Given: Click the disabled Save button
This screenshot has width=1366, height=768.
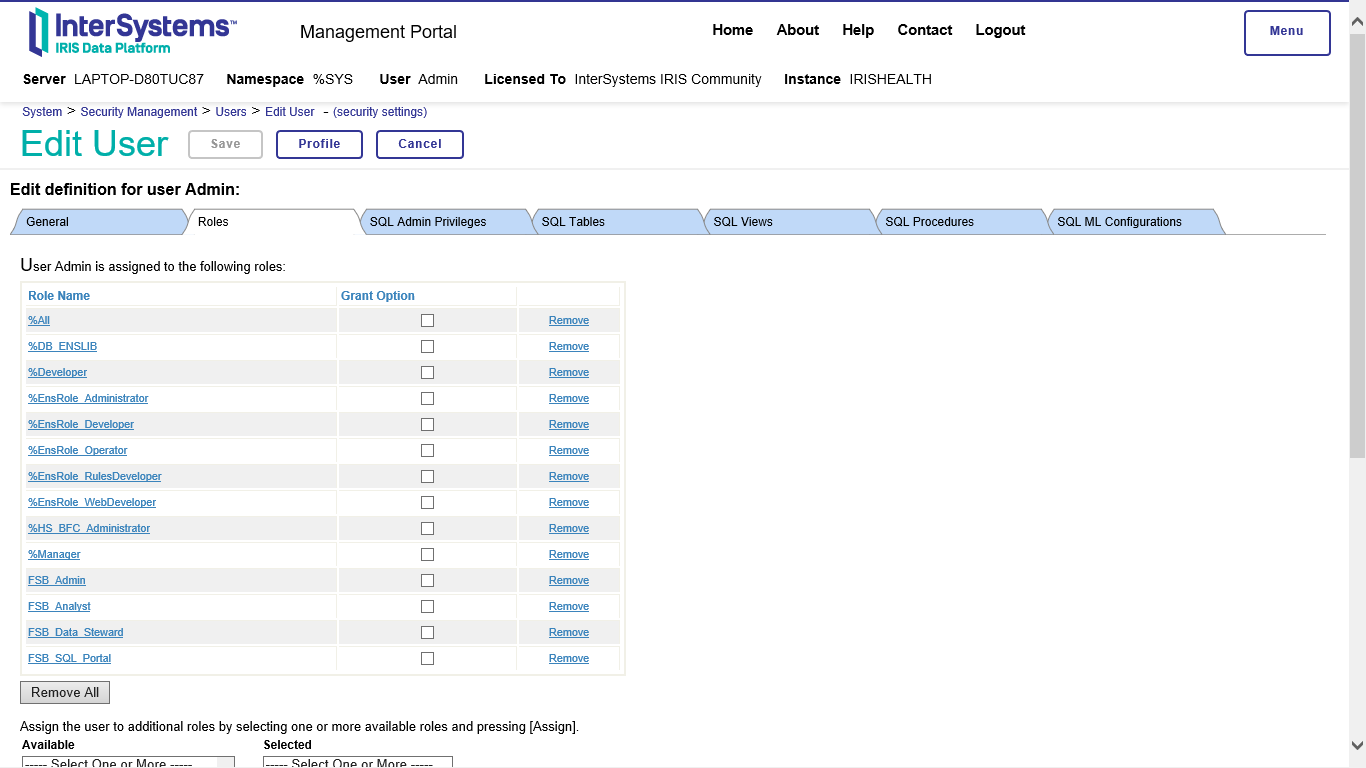Looking at the screenshot, I should coord(225,144).
